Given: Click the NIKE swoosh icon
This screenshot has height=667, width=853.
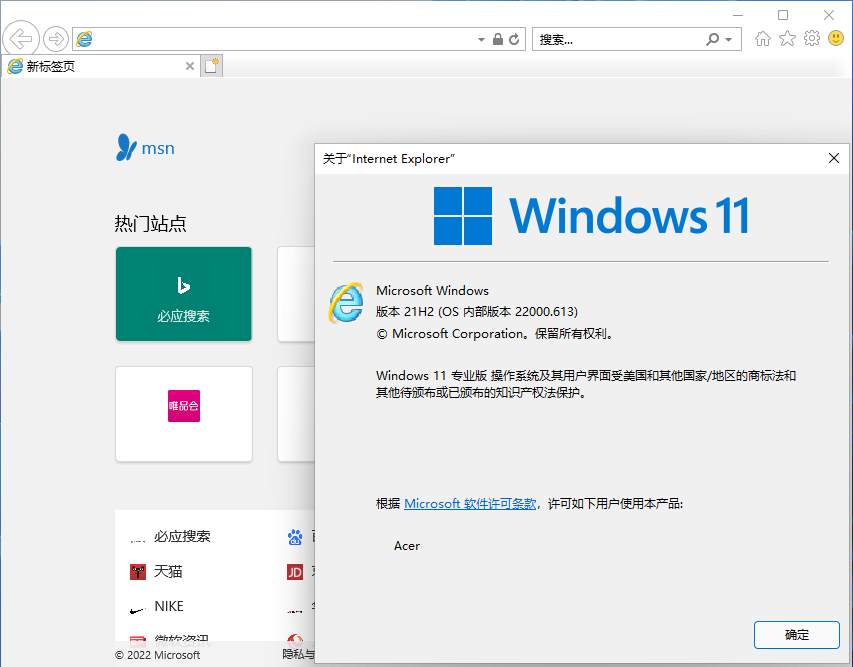Looking at the screenshot, I should pyautogui.click(x=138, y=610).
